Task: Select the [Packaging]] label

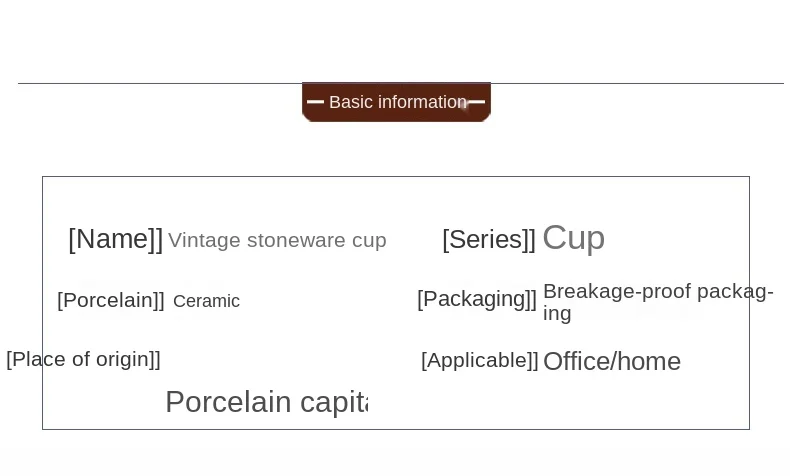Action: 477,299
